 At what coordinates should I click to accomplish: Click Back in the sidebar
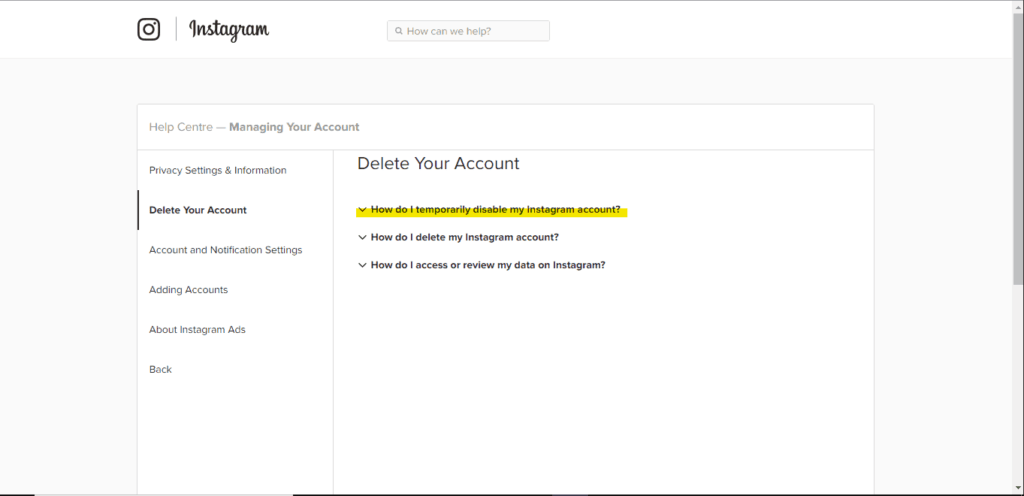[160, 369]
